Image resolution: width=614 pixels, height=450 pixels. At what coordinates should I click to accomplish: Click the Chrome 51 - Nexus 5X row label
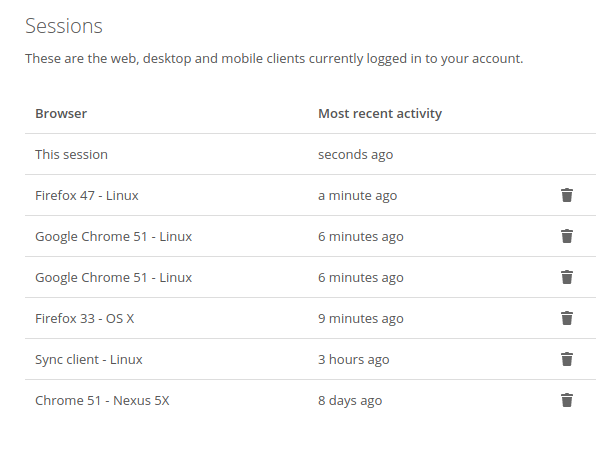pos(102,401)
